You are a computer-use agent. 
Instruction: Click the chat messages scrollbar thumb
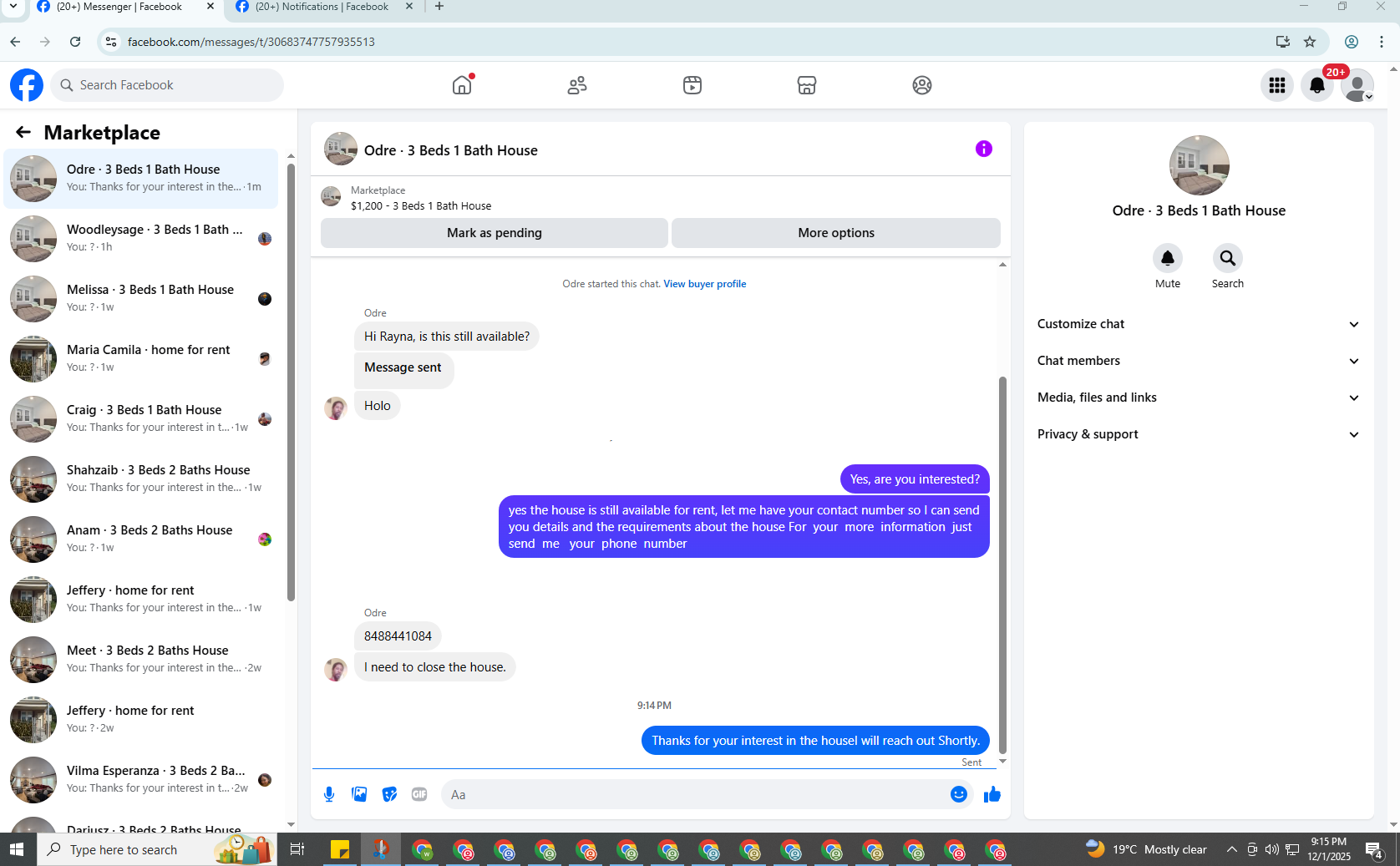(1002, 565)
